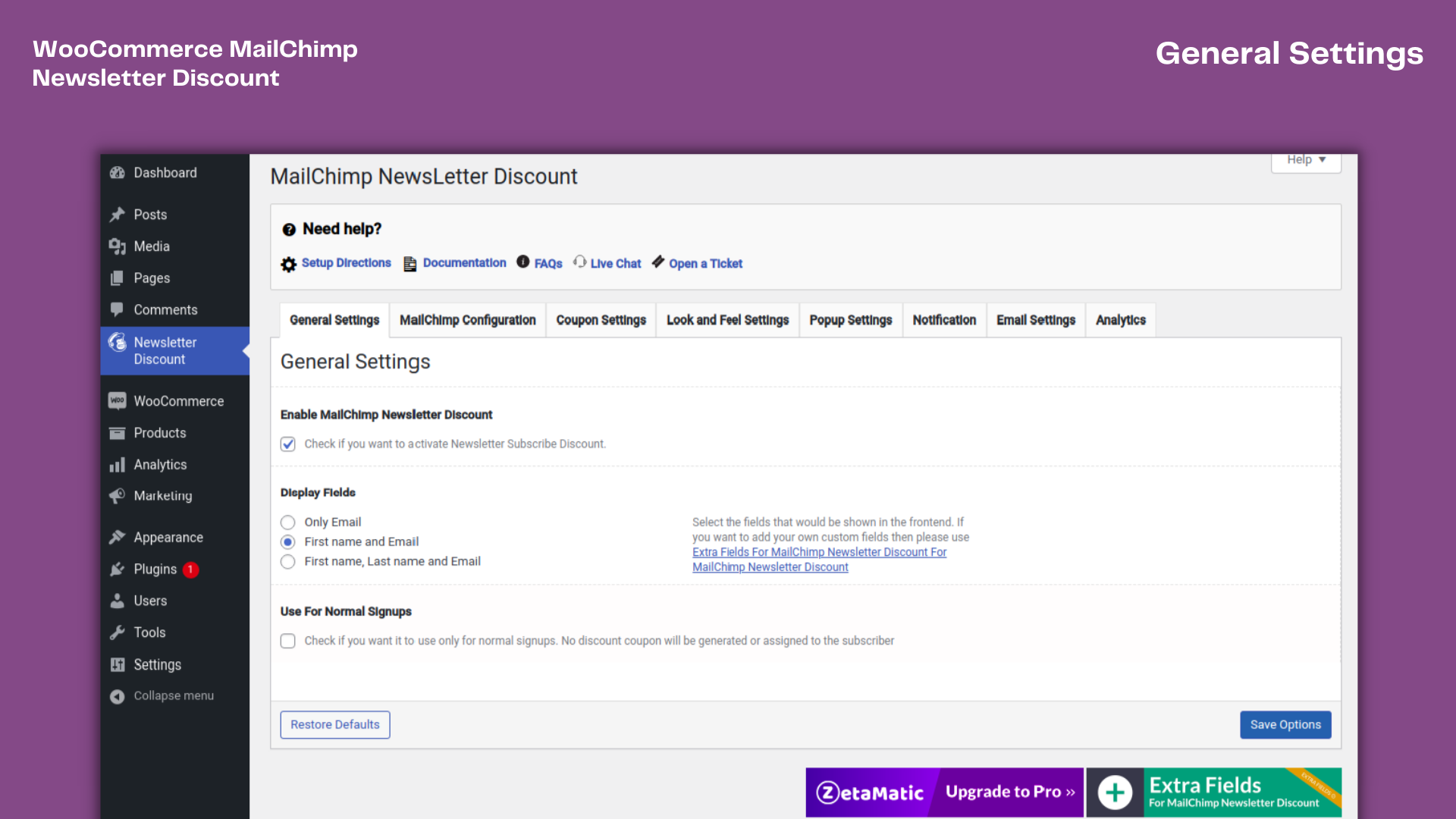Open the Analytics tab in settings
The height and width of the screenshot is (819, 1456).
click(1121, 320)
